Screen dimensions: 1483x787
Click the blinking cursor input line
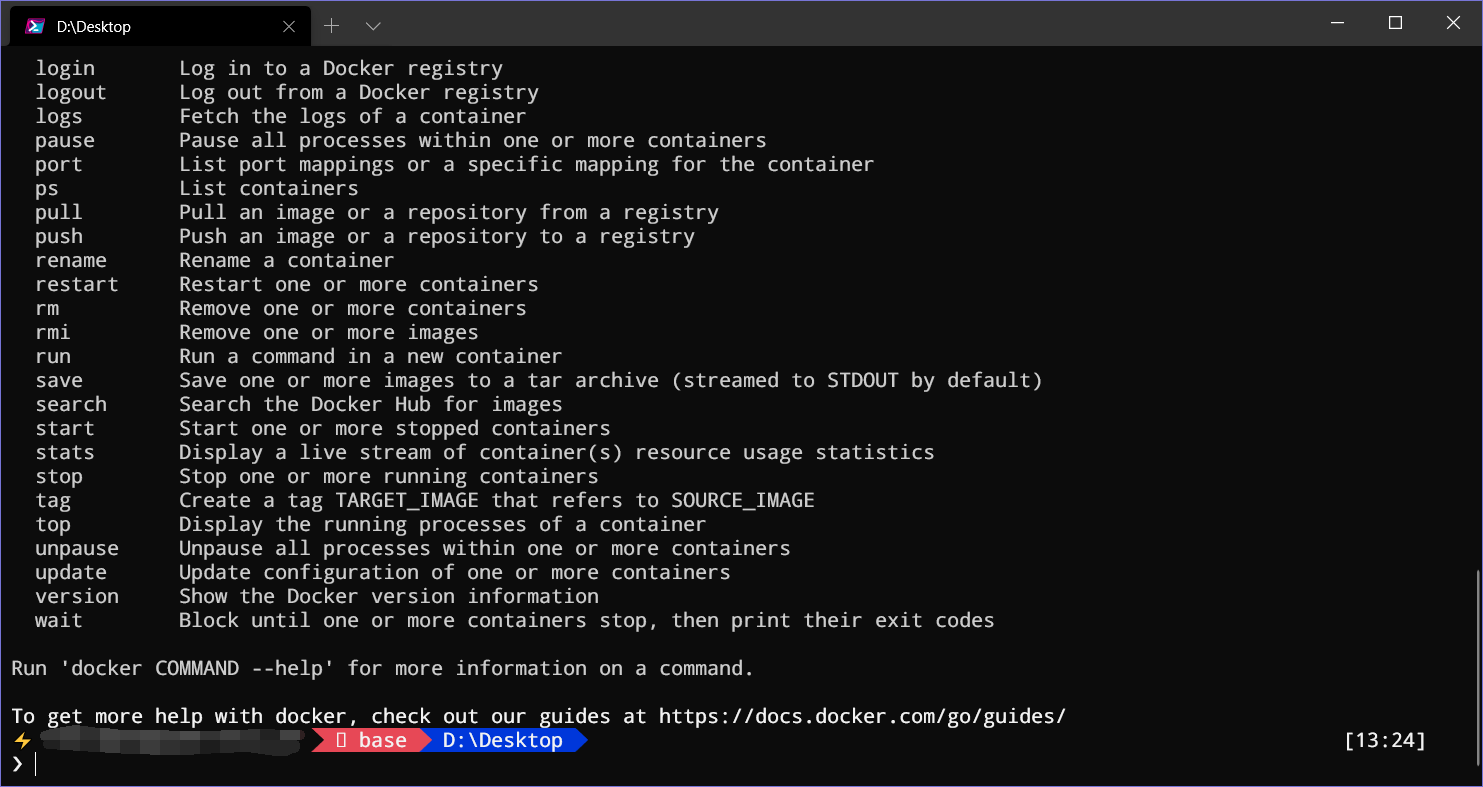37,763
